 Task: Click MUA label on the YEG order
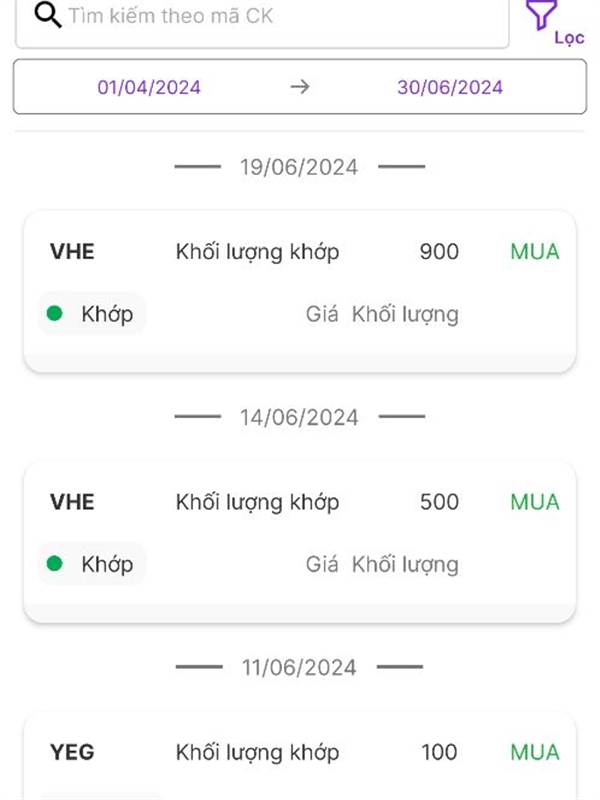click(x=535, y=752)
